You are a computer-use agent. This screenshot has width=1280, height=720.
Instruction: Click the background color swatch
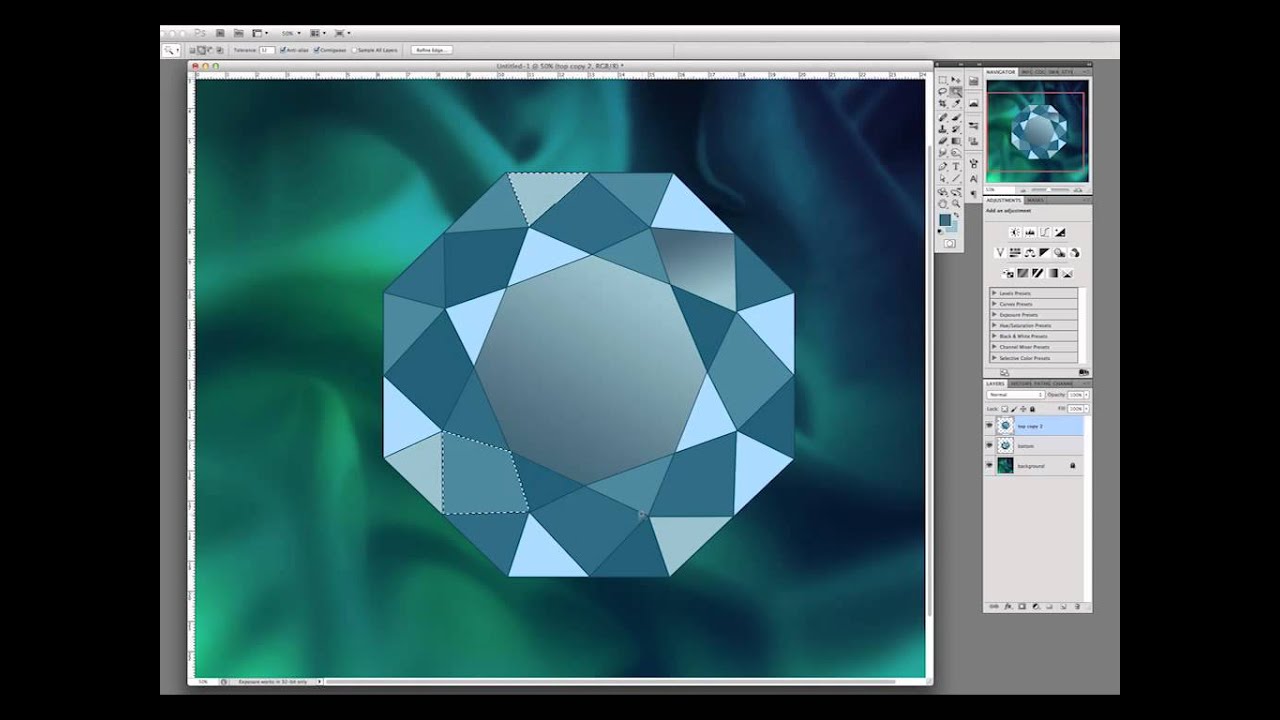click(x=953, y=228)
